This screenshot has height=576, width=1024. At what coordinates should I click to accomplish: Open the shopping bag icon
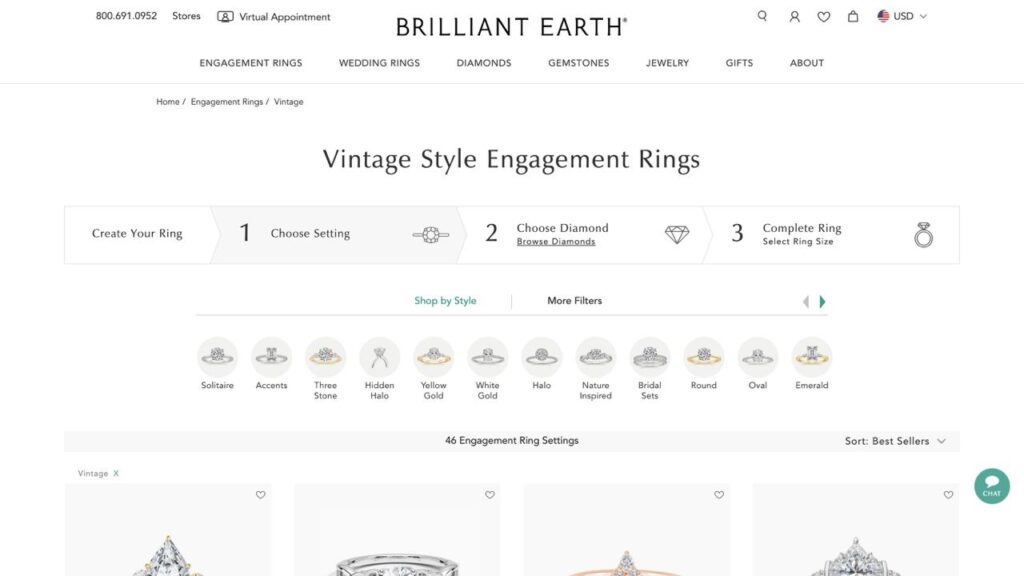point(853,16)
